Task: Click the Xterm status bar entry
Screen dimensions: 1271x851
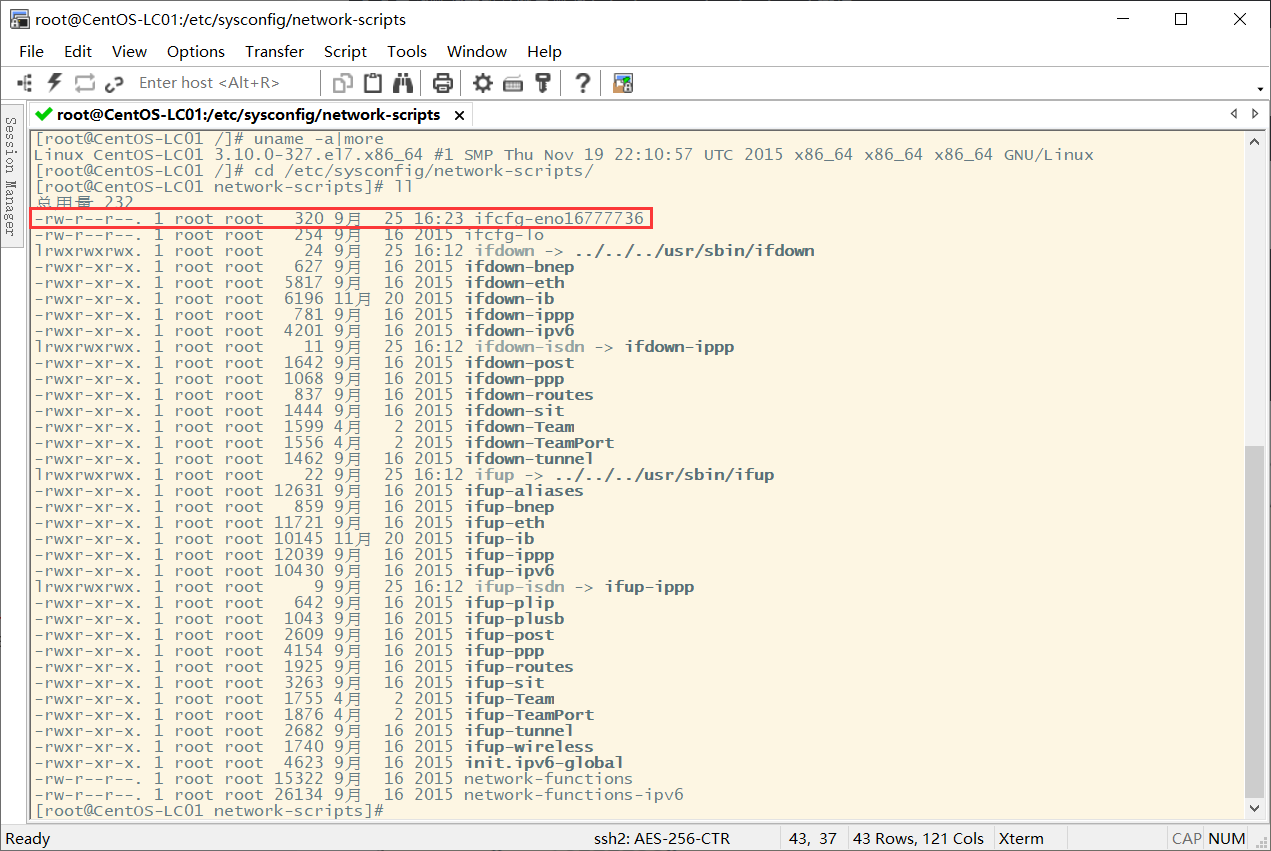Action: (x=1021, y=839)
